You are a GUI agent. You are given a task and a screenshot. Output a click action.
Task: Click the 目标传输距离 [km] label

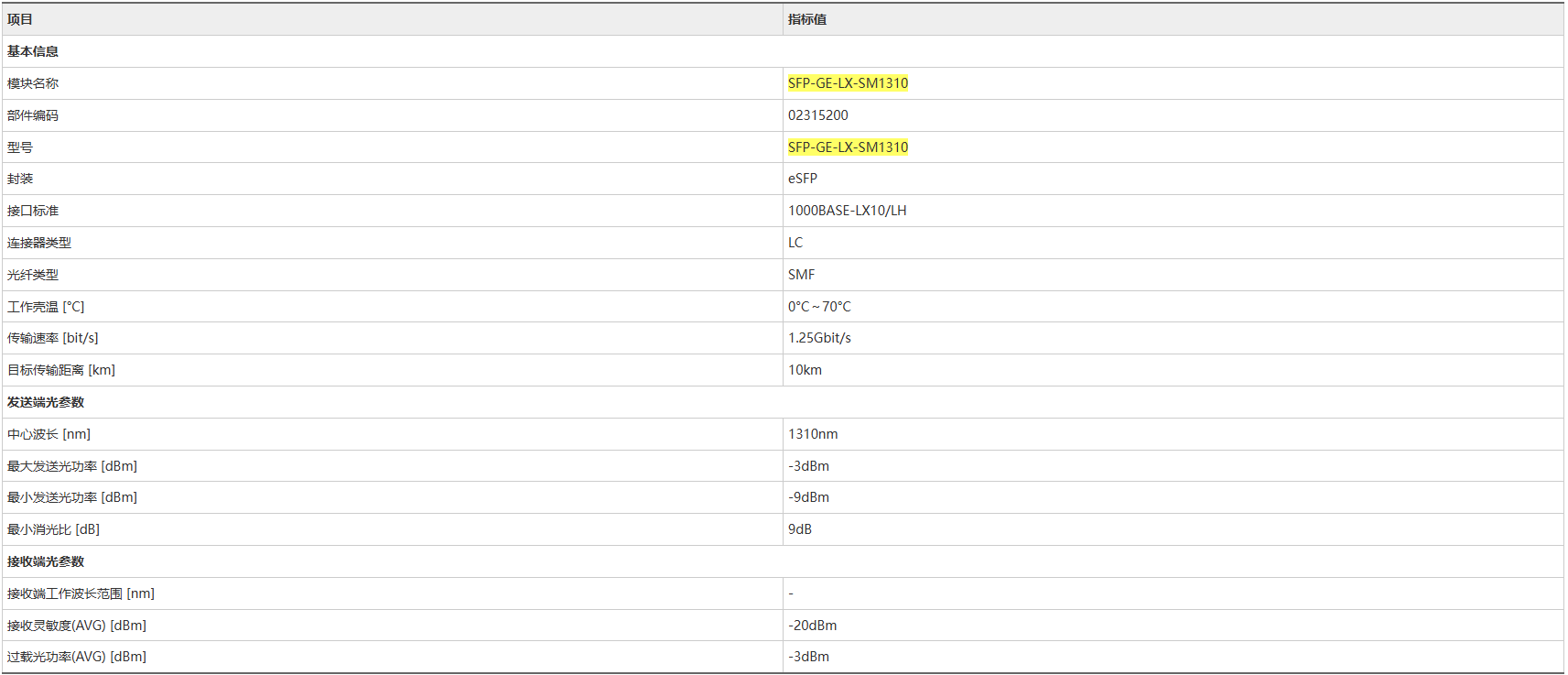61,370
